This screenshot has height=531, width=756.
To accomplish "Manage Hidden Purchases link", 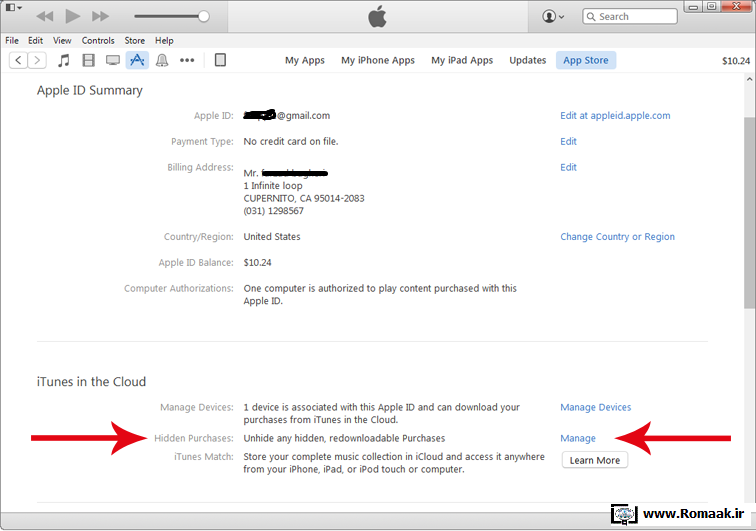I will pos(578,438).
